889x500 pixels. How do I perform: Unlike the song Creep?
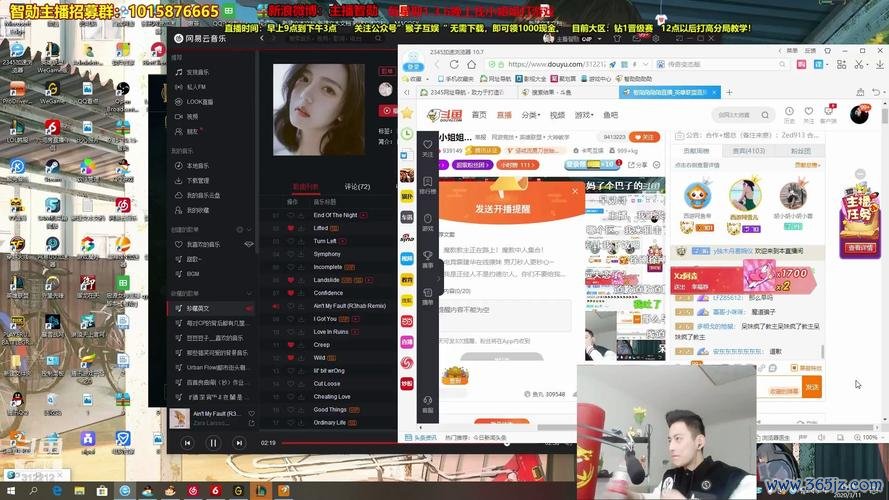tap(291, 345)
